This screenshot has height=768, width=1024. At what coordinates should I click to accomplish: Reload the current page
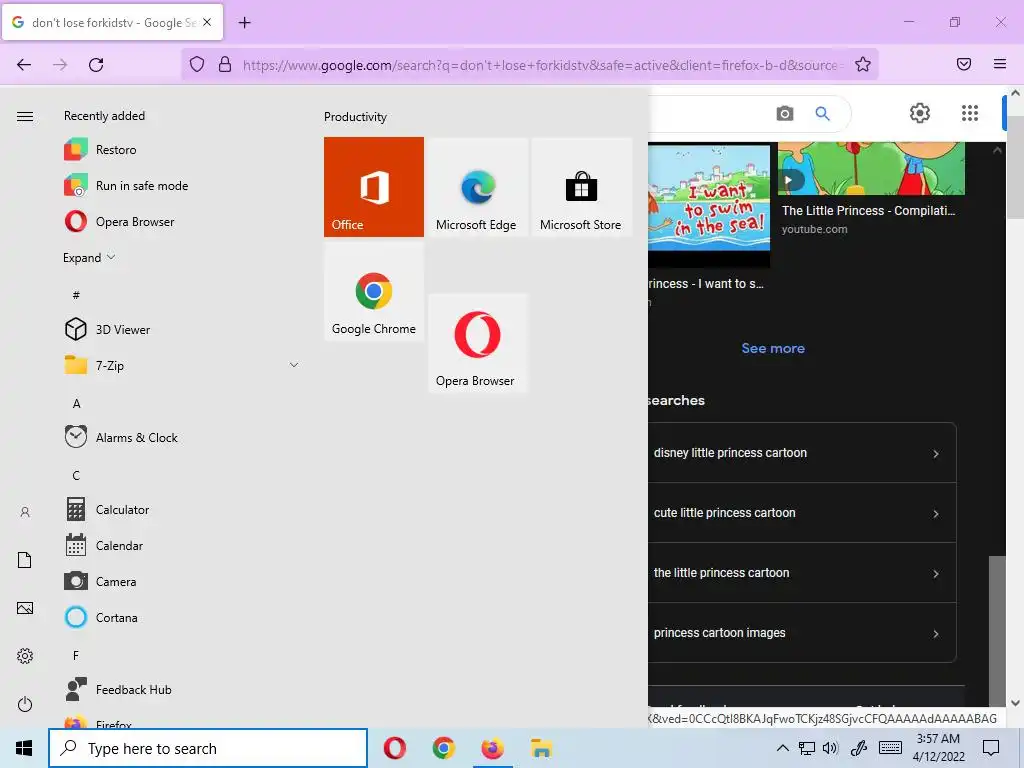96,65
